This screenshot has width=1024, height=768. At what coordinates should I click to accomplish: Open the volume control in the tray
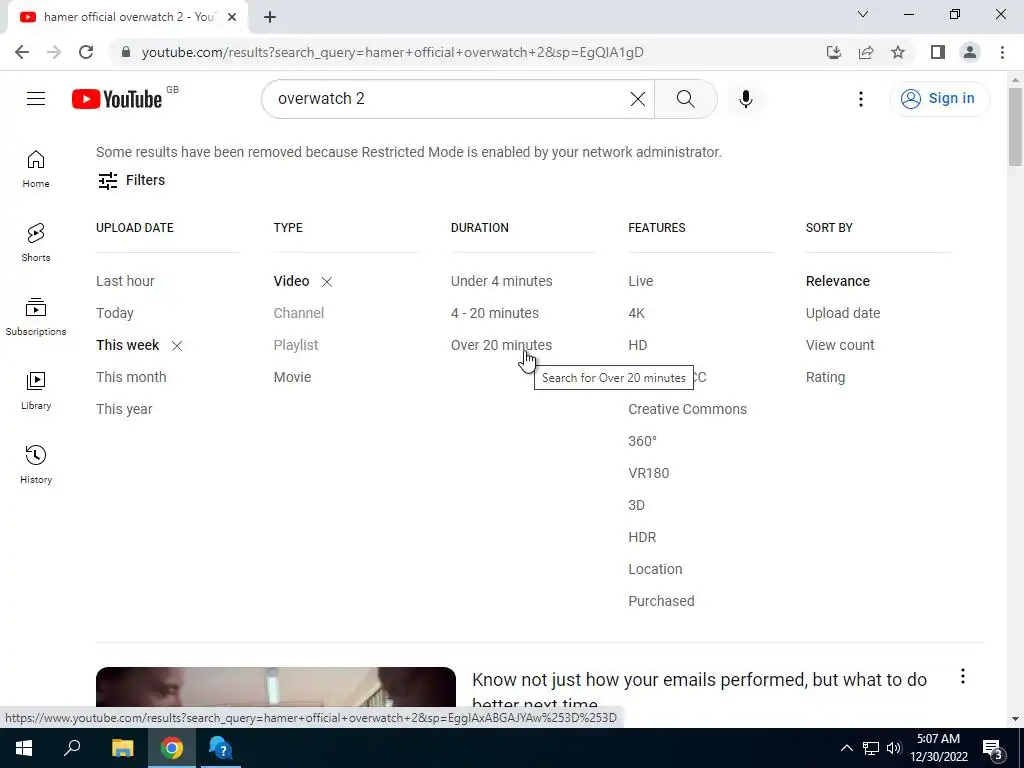[x=894, y=748]
